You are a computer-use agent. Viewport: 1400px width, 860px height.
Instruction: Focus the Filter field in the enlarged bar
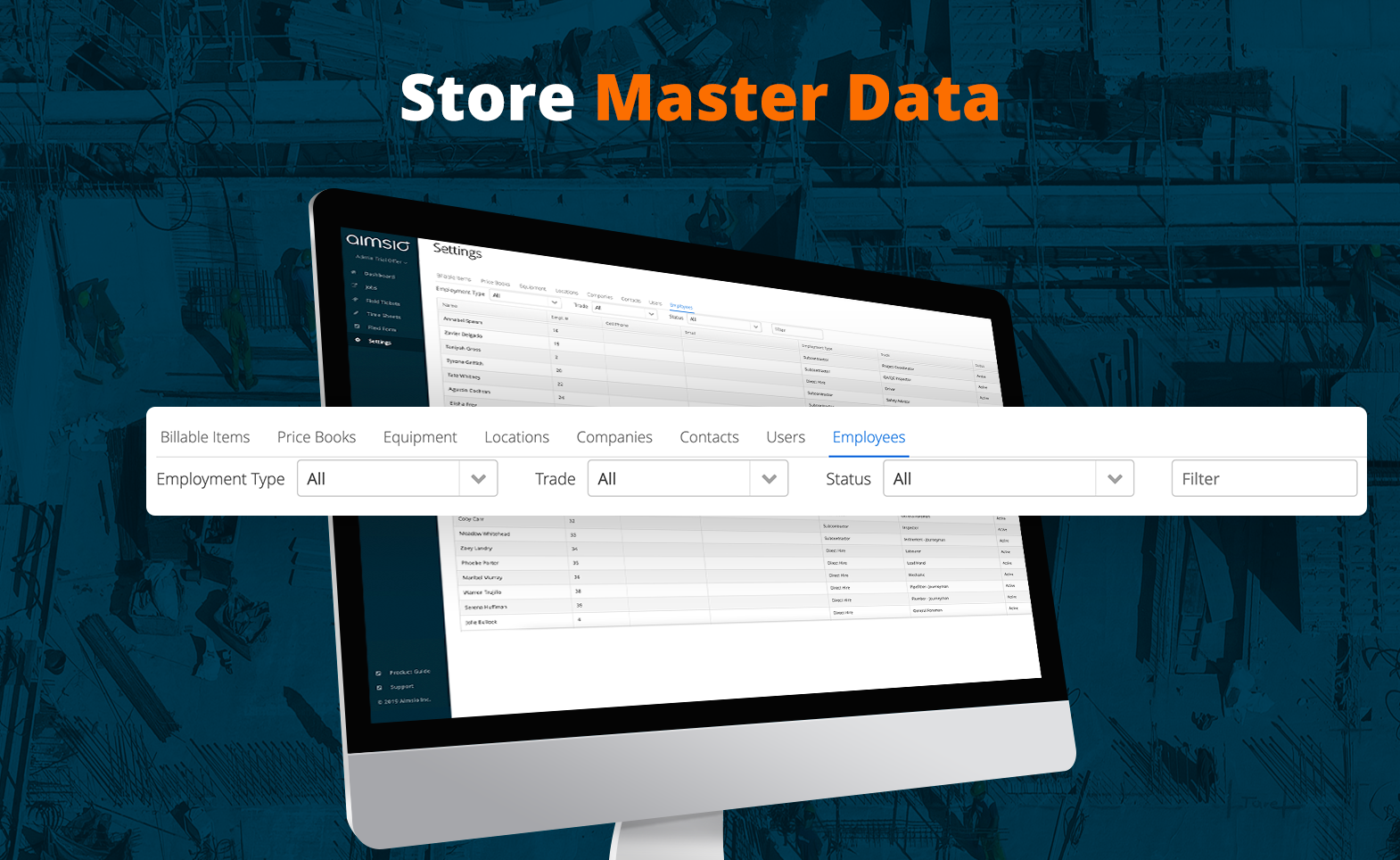(x=1264, y=479)
